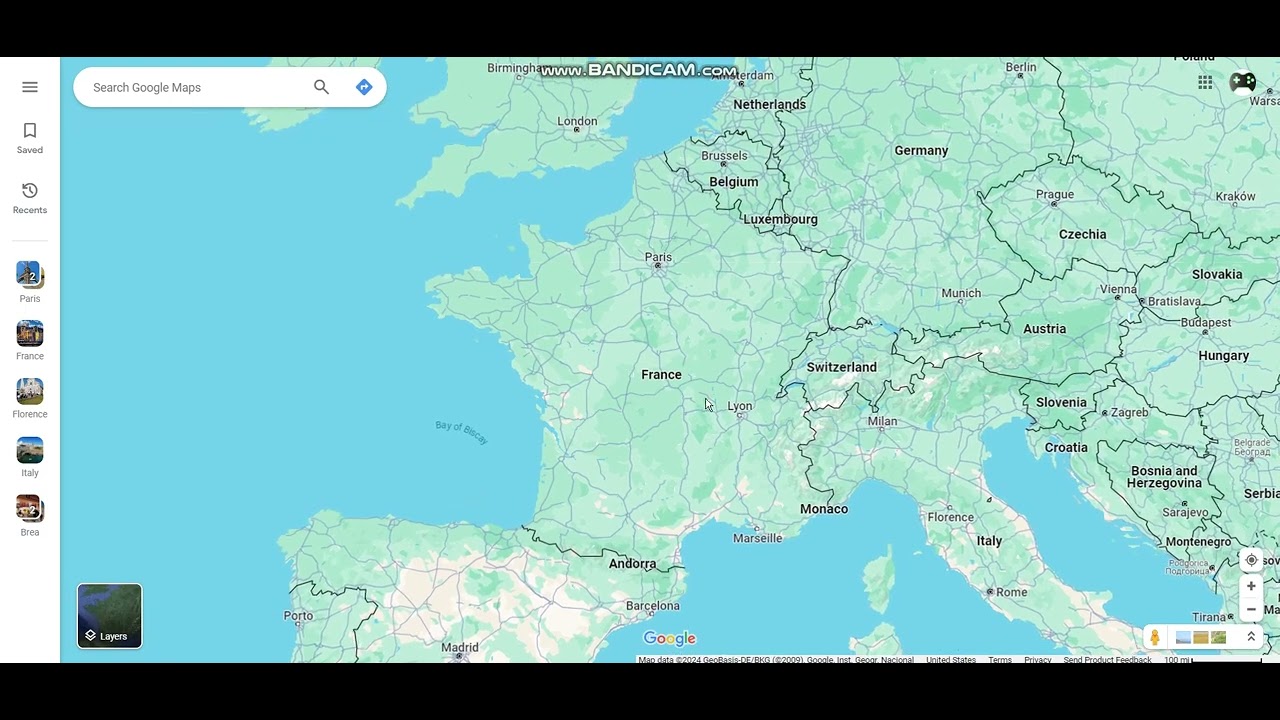Select the Monaco label on map

(824, 509)
